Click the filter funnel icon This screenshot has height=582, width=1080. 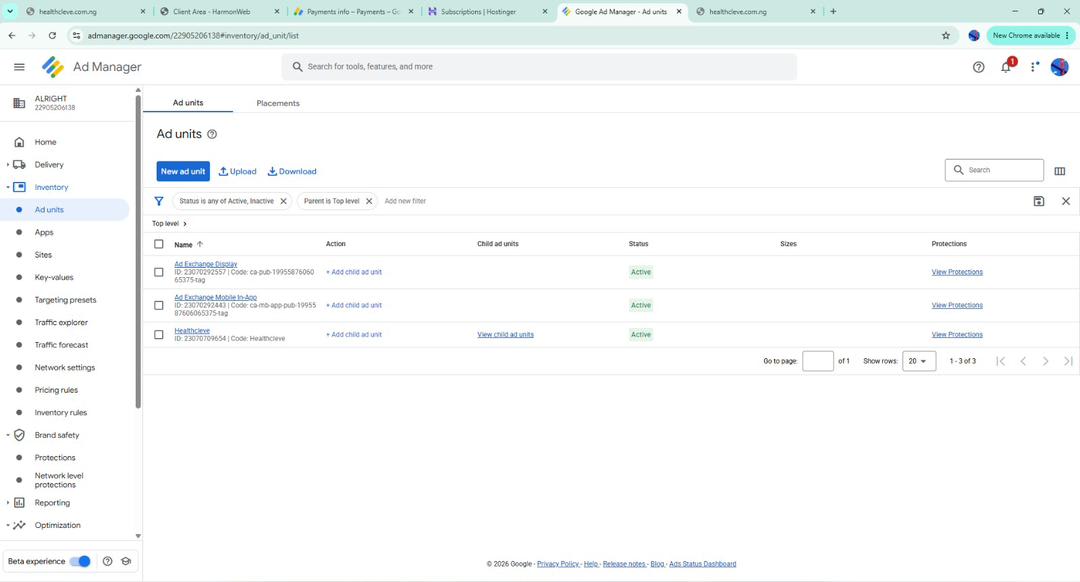pyautogui.click(x=159, y=201)
